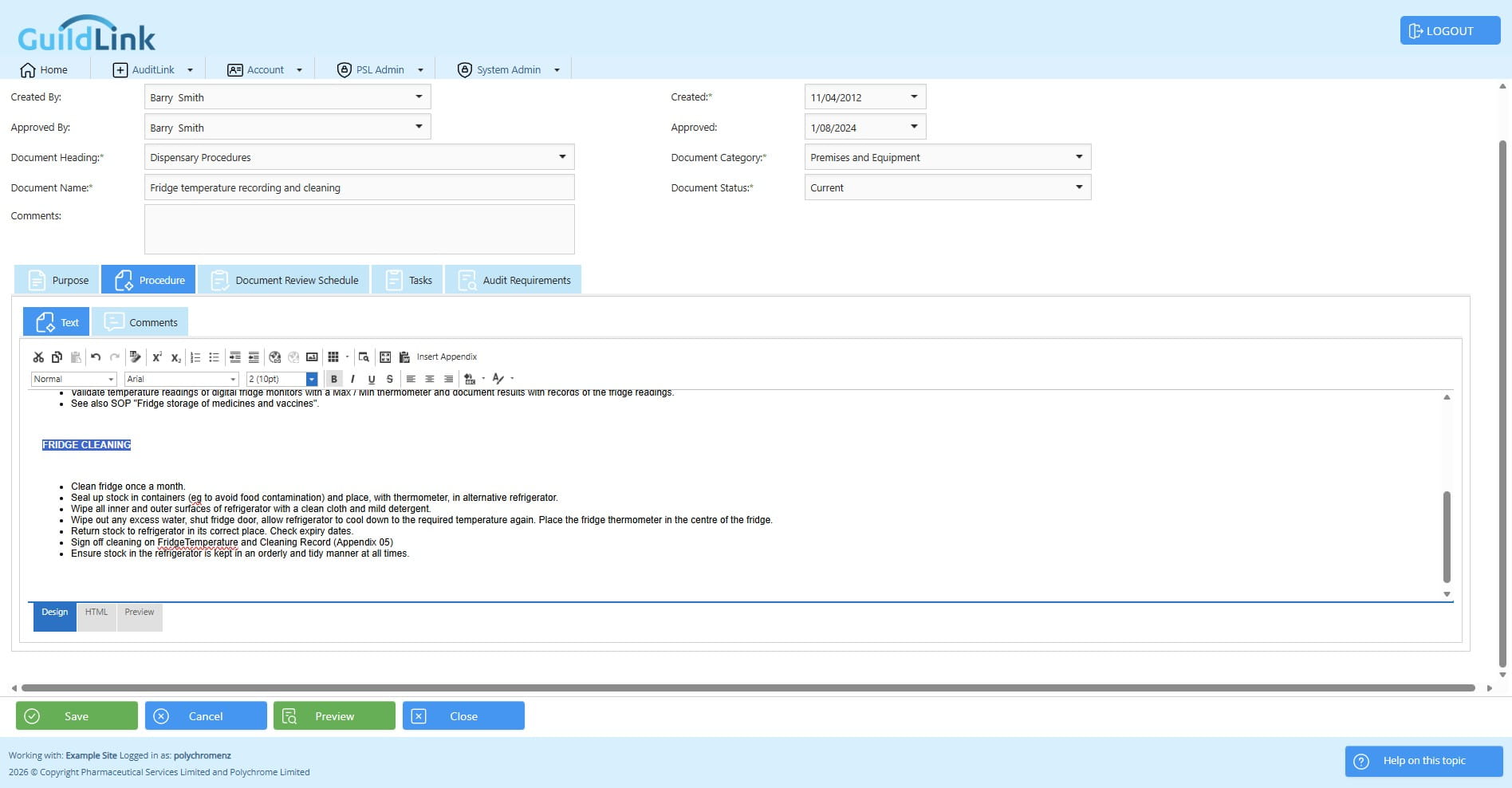Insert a numbered list
Screen dimensions: 1512x788
click(195, 357)
